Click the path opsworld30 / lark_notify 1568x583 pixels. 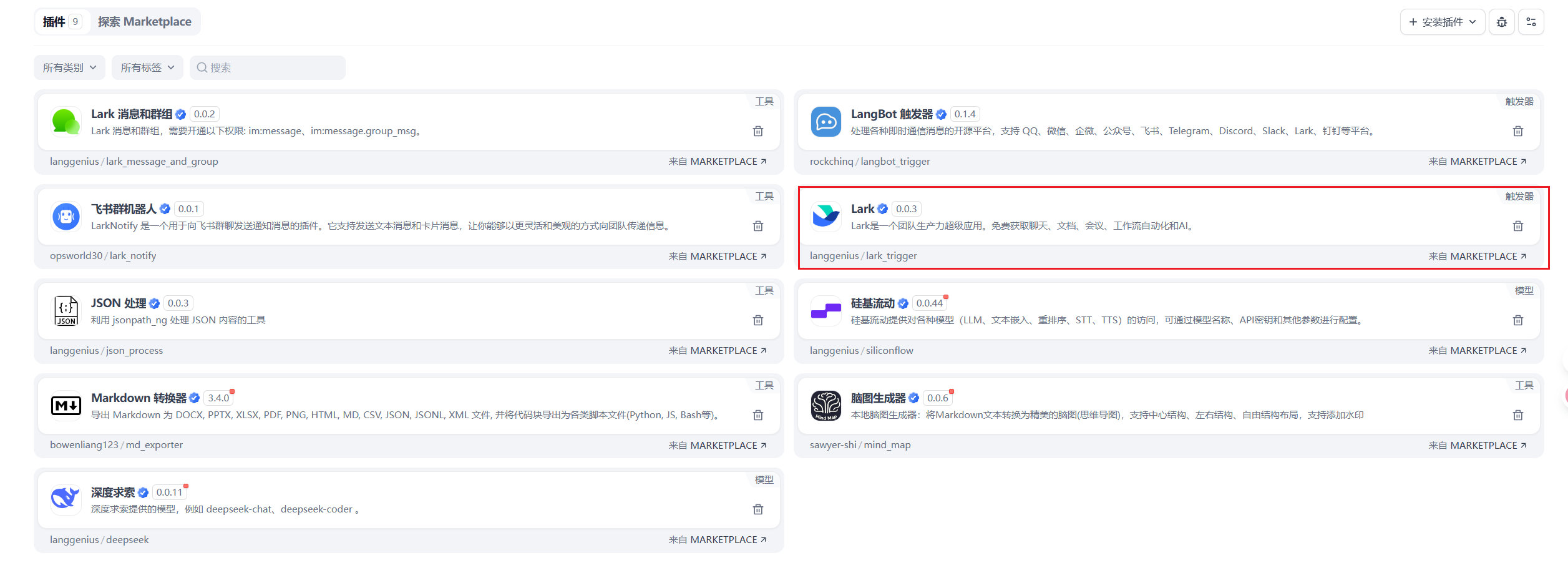coord(103,256)
